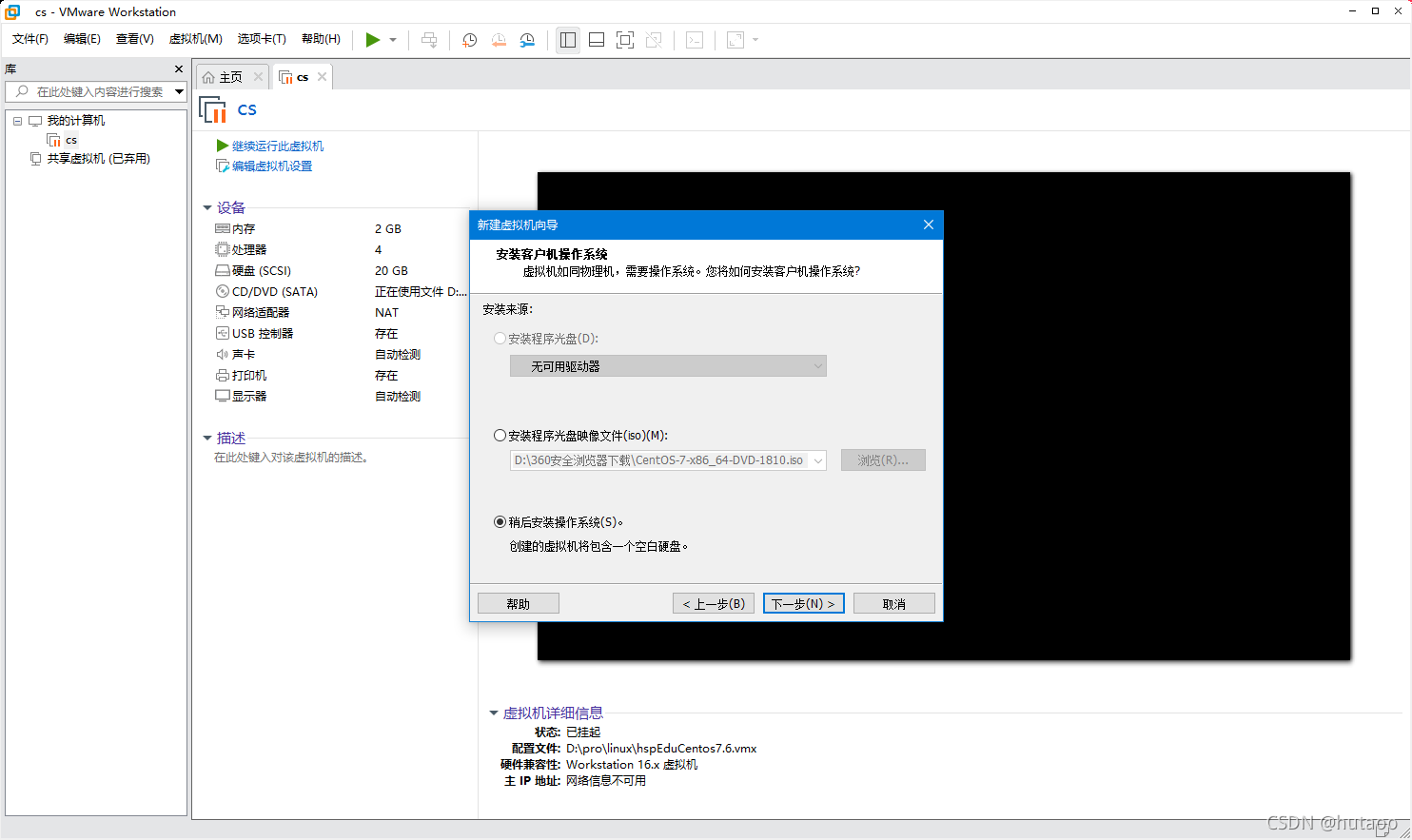Click the 声卡 sound card icon
The height and width of the screenshot is (840, 1412).
(x=223, y=354)
